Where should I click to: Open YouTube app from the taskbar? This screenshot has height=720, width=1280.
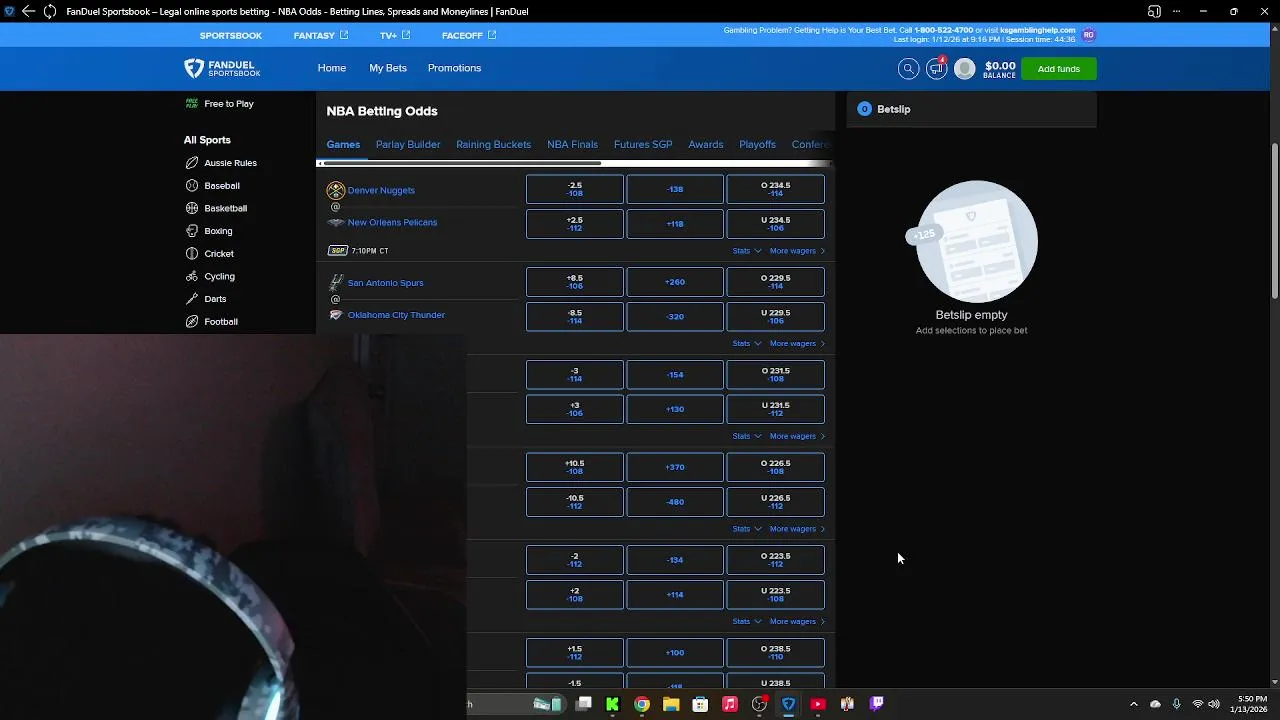818,704
